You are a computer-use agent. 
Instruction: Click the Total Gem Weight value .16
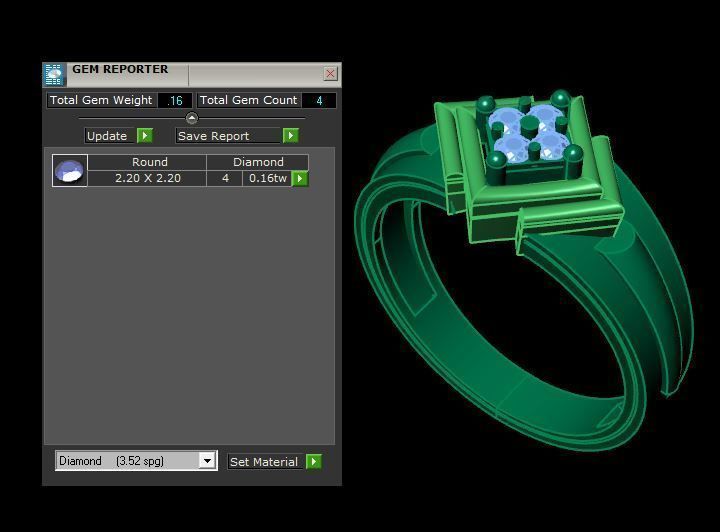pyautogui.click(x=175, y=101)
